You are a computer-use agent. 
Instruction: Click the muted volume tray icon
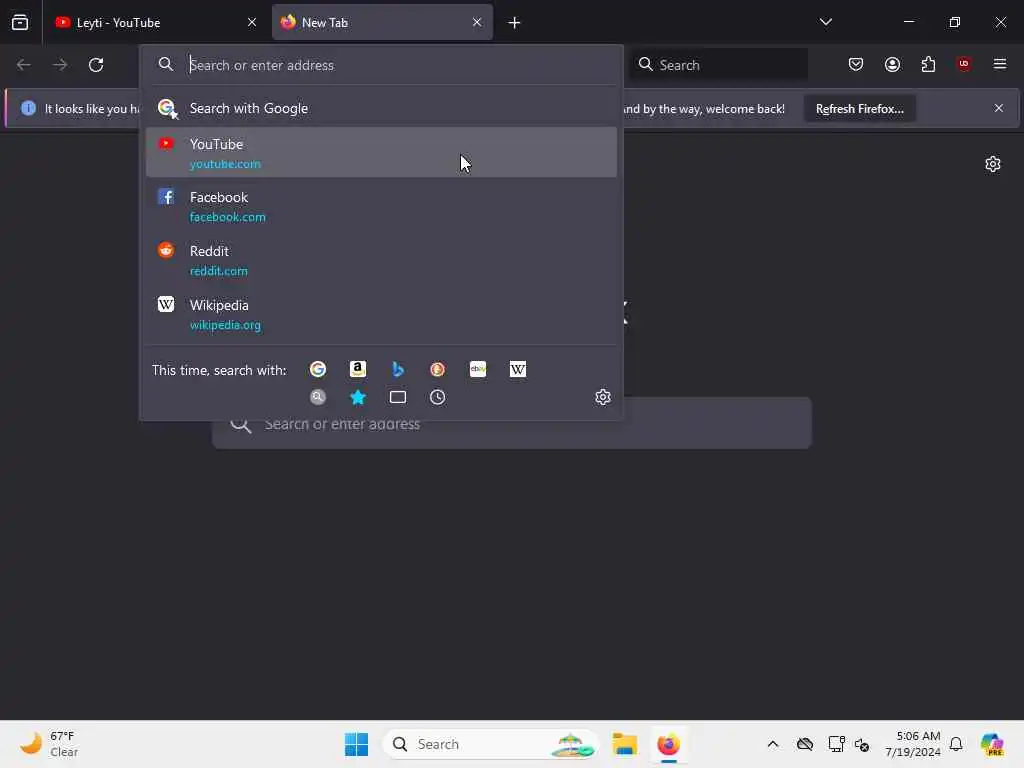[862, 744]
